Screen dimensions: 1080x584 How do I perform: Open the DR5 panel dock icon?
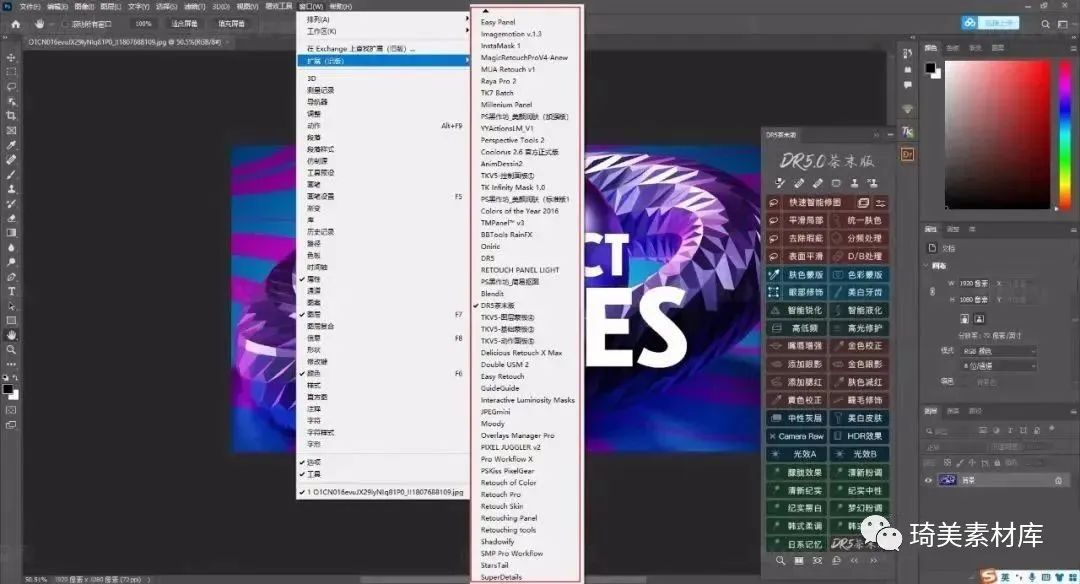[x=907, y=154]
